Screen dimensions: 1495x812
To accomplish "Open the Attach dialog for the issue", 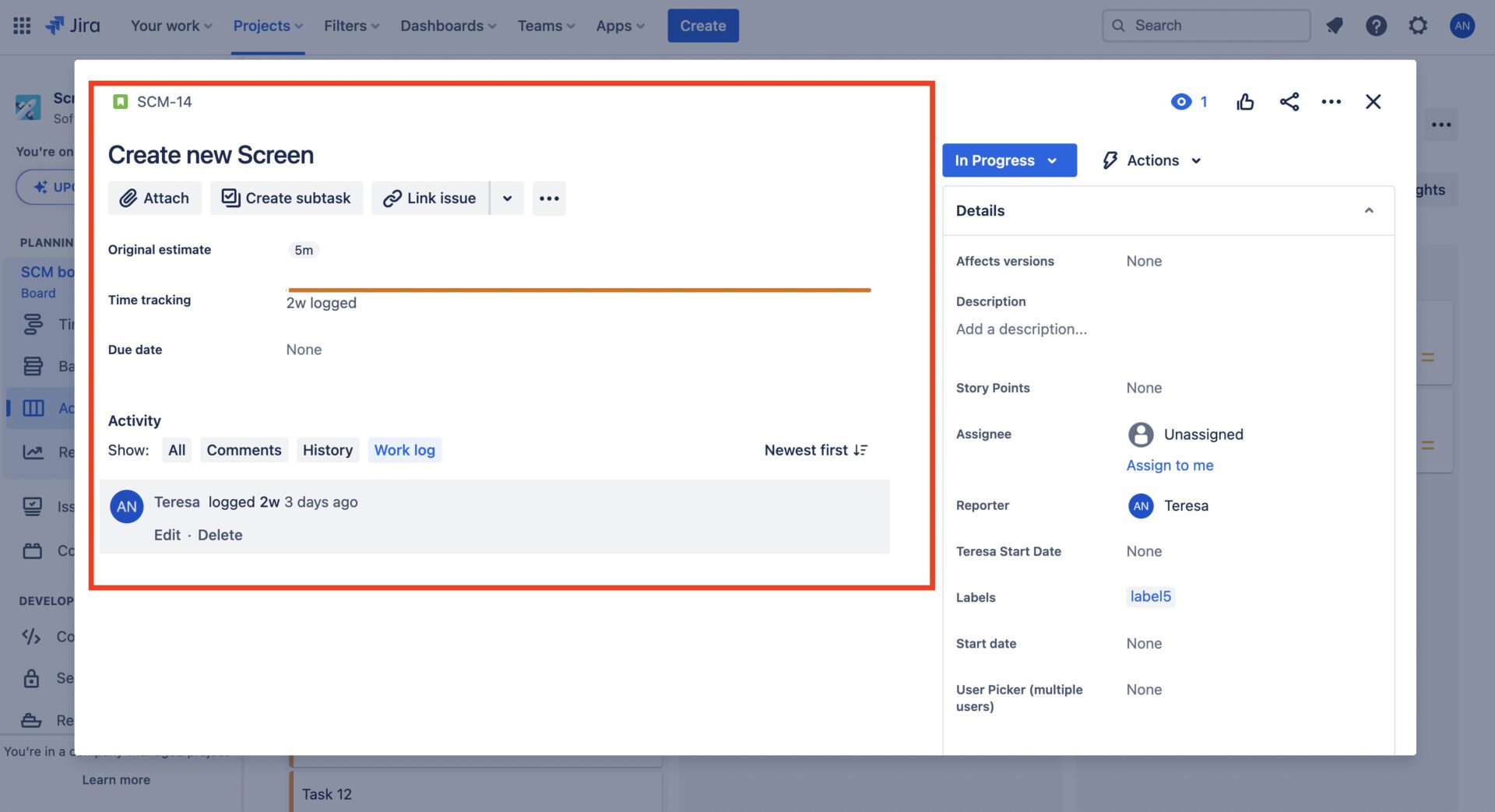I will coord(154,198).
